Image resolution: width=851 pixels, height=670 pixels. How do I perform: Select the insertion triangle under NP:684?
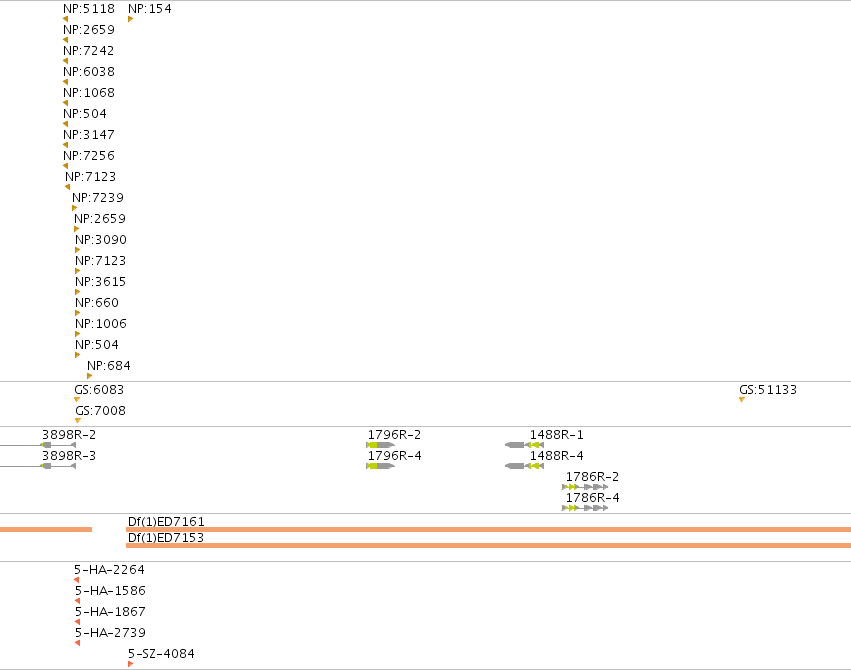point(90,376)
